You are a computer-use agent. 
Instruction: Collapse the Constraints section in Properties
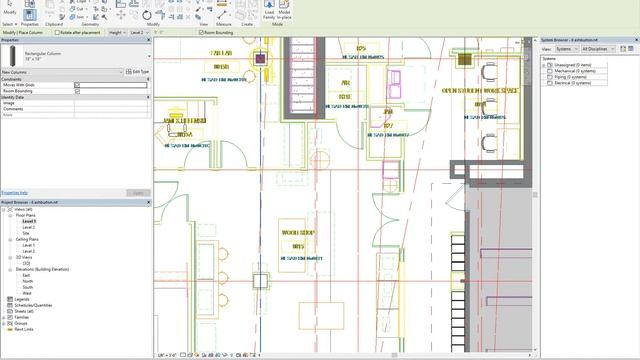pos(148,79)
